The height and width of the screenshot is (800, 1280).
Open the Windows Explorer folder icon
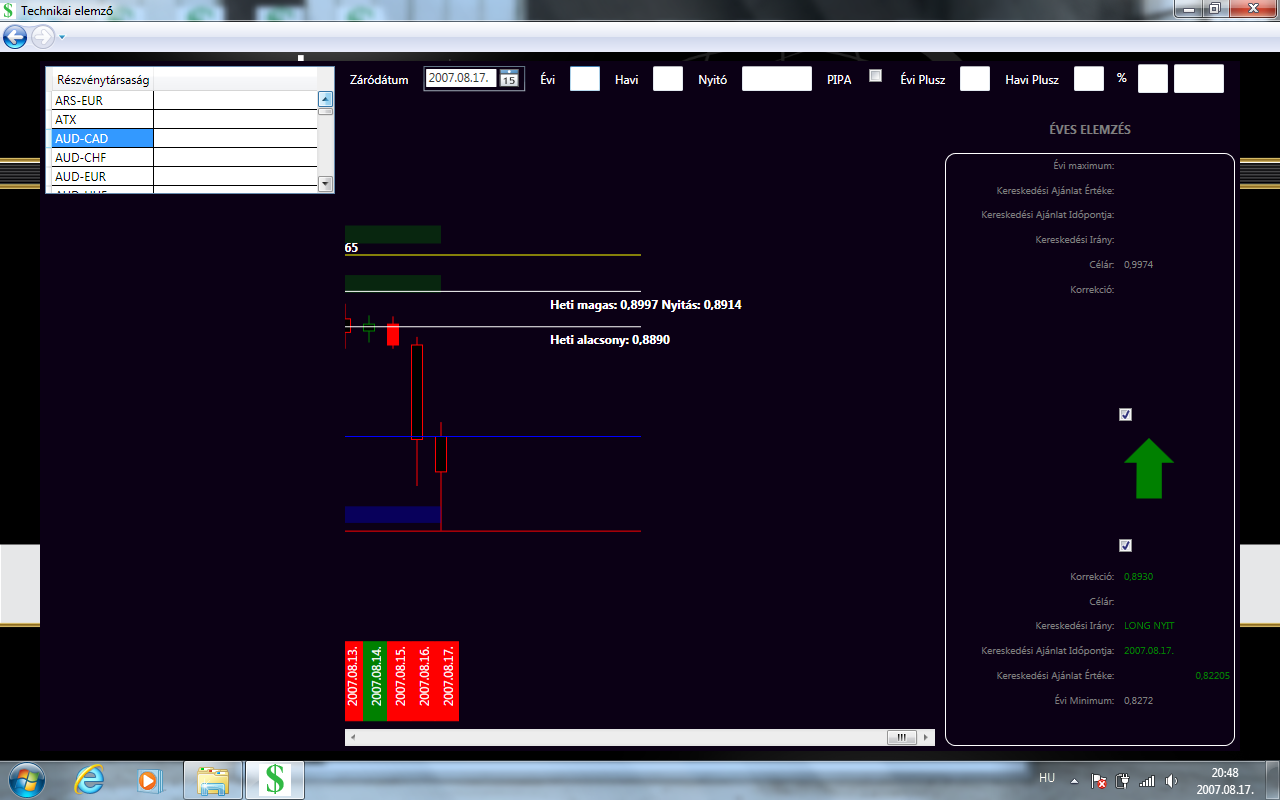coord(213,779)
